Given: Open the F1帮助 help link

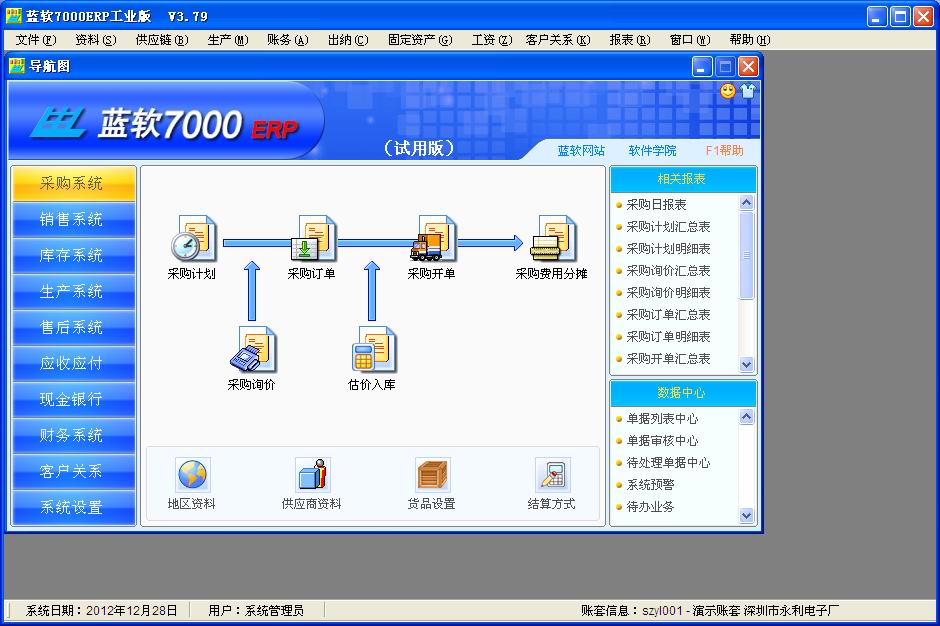Looking at the screenshot, I should point(724,151).
